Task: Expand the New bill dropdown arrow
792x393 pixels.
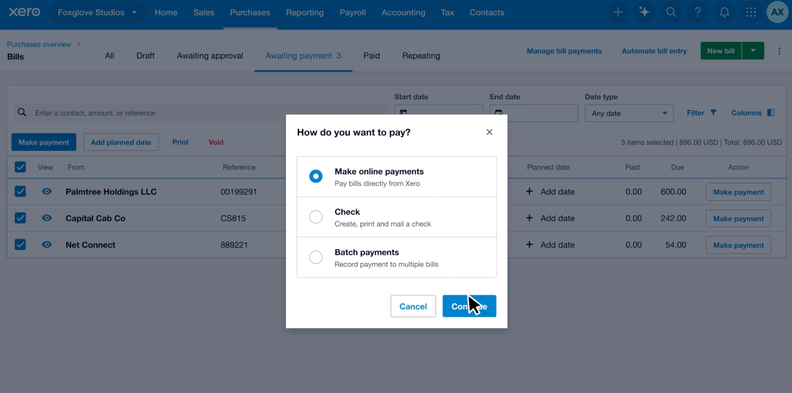Action: [x=753, y=51]
